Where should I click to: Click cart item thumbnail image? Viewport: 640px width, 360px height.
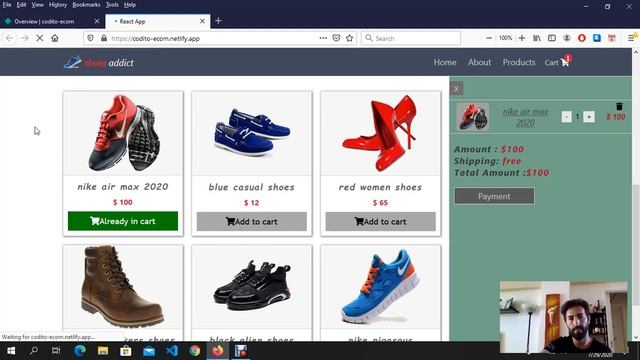(472, 117)
